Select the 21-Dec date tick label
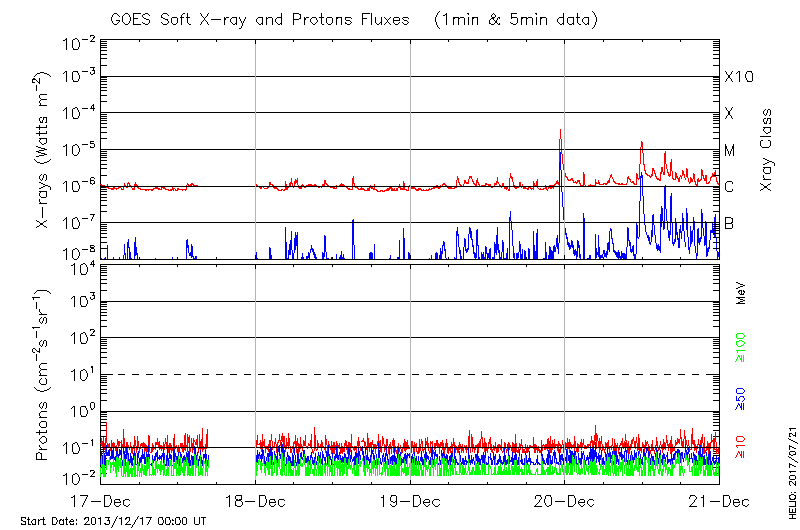The width and height of the screenshot is (800, 530). pyautogui.click(x=718, y=500)
